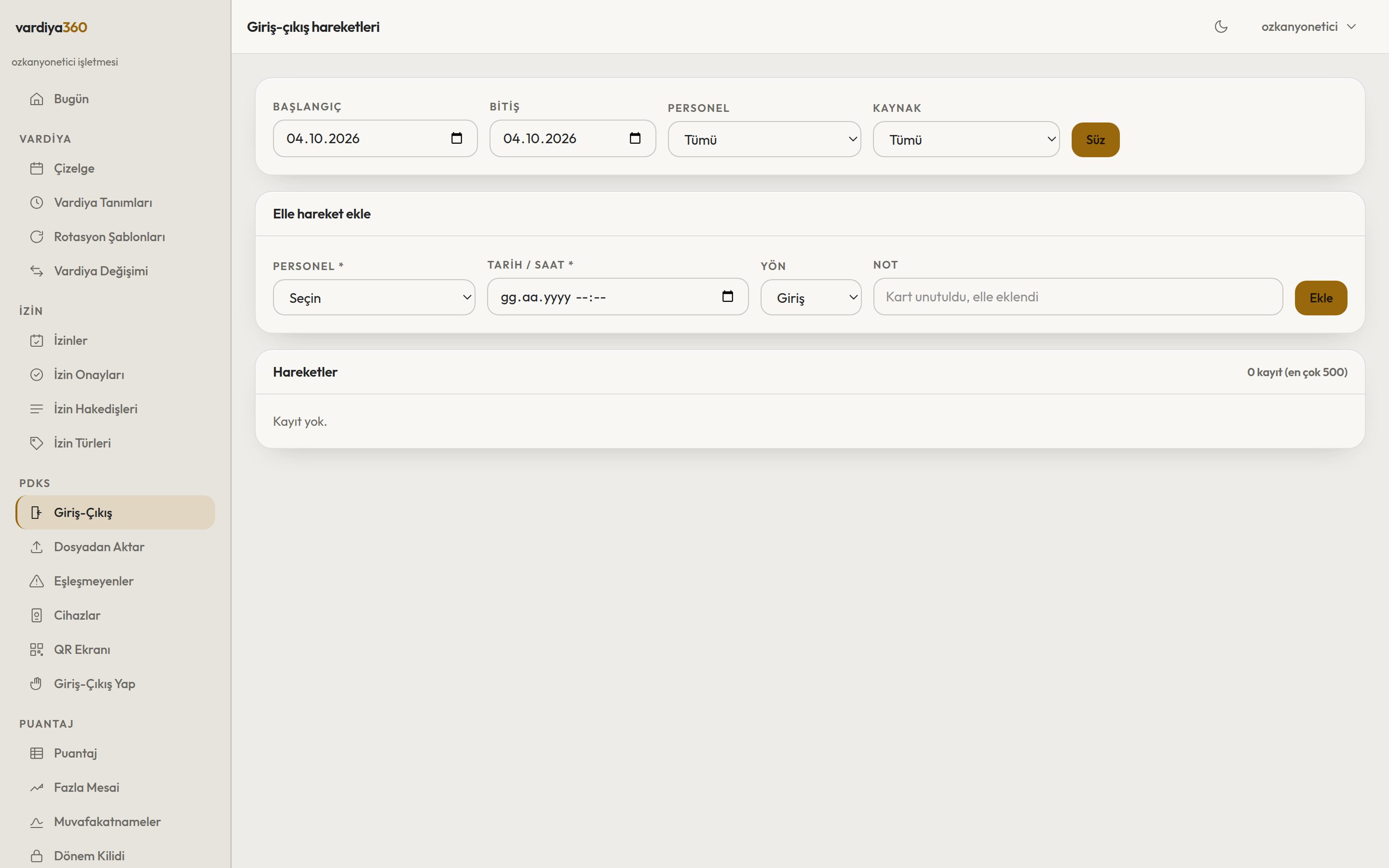Screen dimensions: 1389x868
Task: Open the Dönem Kilidi menu item
Action: point(115,856)
